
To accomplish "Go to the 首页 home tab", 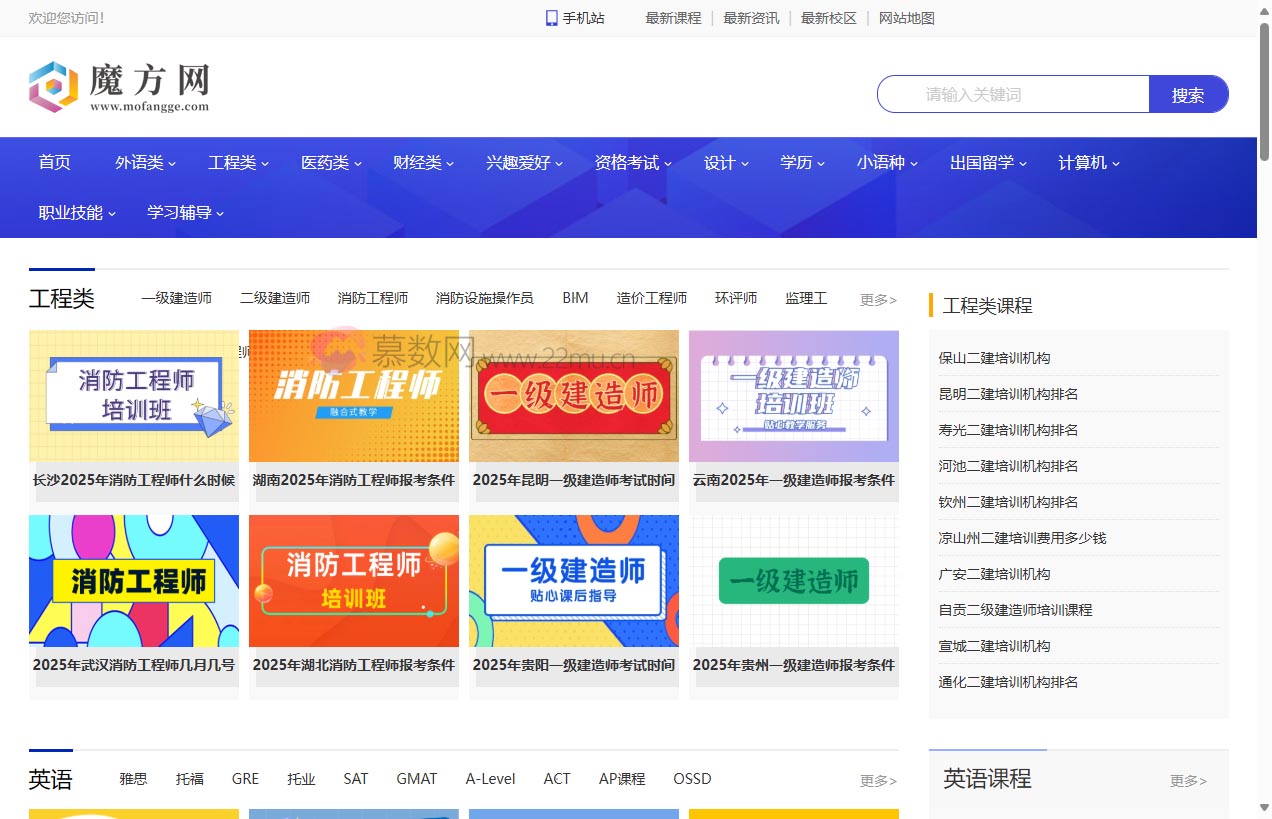I will (x=55, y=162).
